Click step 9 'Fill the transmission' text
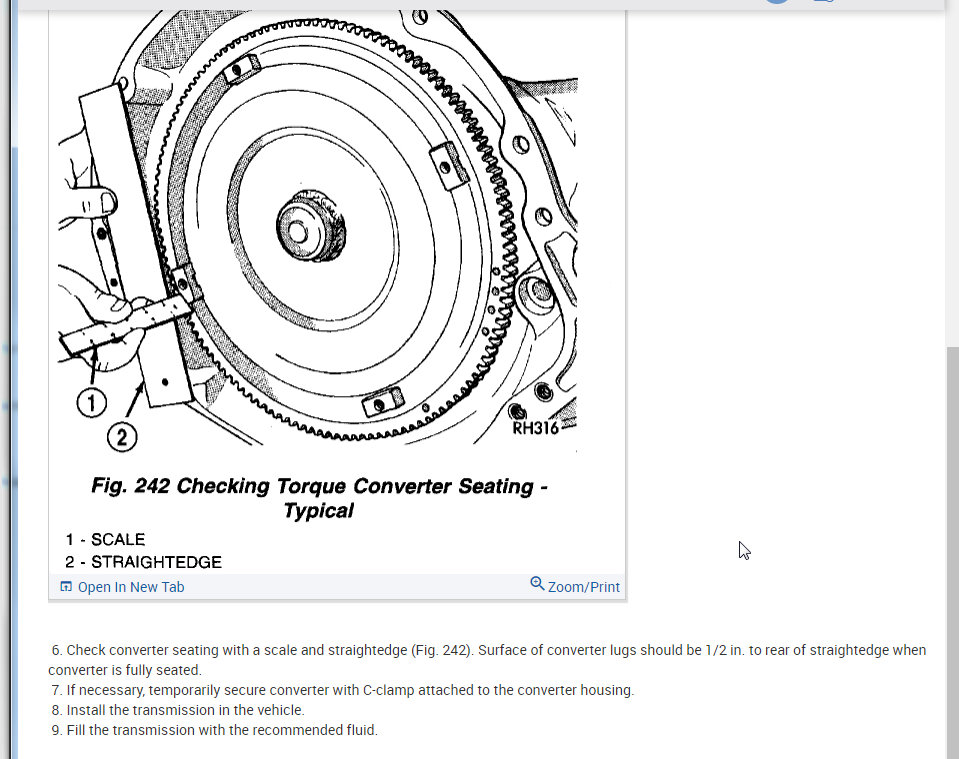 [x=214, y=730]
